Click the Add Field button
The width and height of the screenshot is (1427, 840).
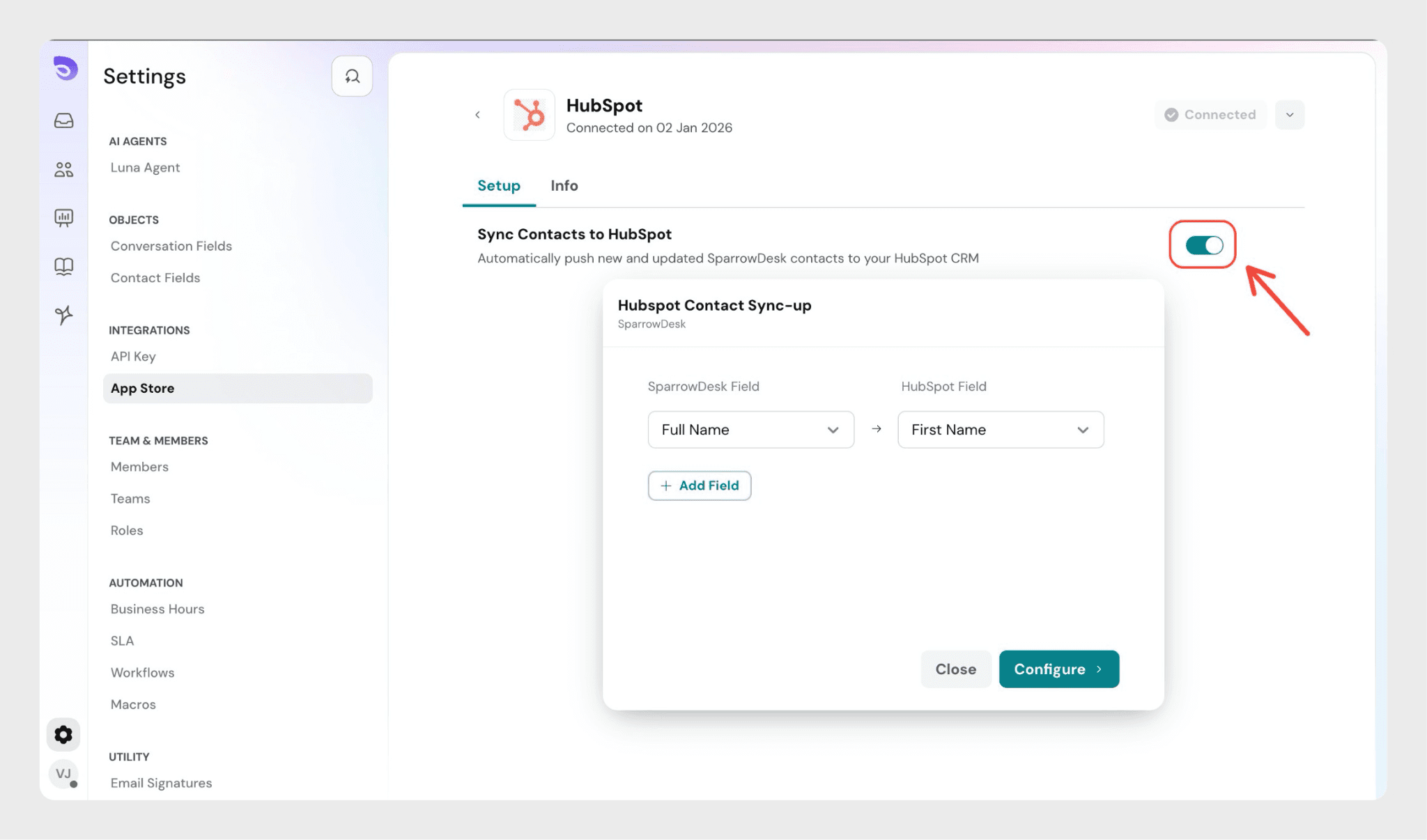pyautogui.click(x=699, y=485)
